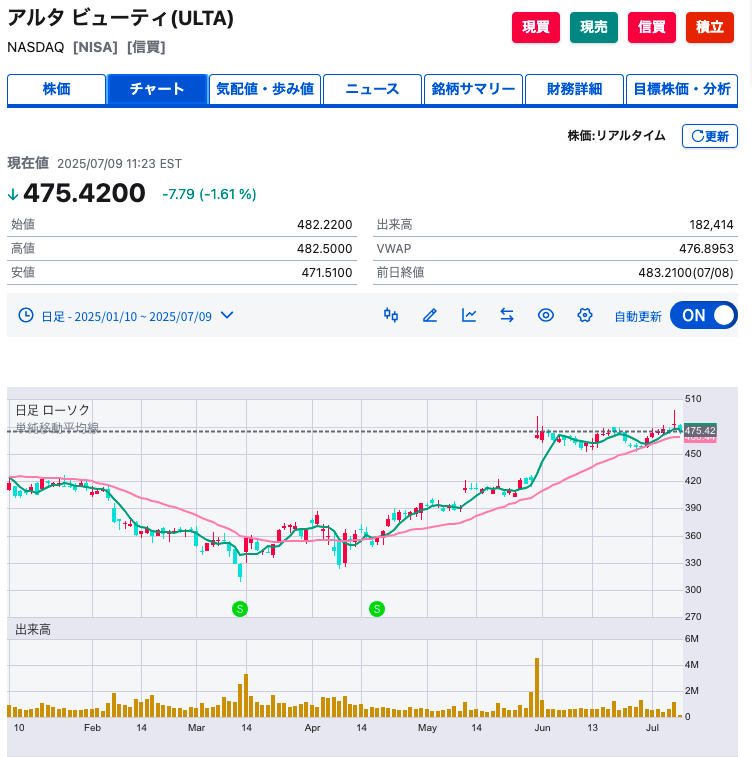Viewport: 752px width, 757px height.
Task: Click the current price 475.4200
Action: coord(84,193)
